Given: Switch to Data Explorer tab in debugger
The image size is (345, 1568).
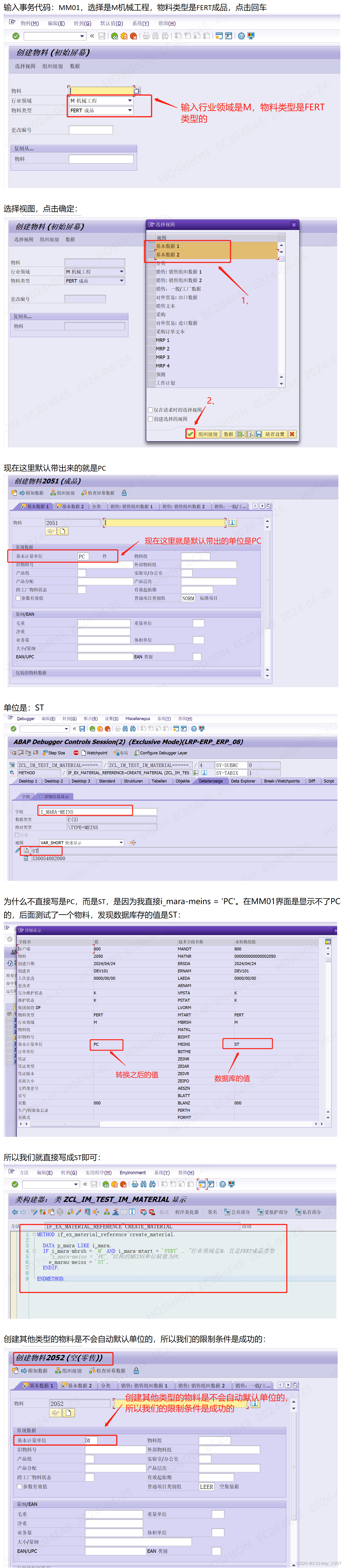Looking at the screenshot, I should point(243,781).
